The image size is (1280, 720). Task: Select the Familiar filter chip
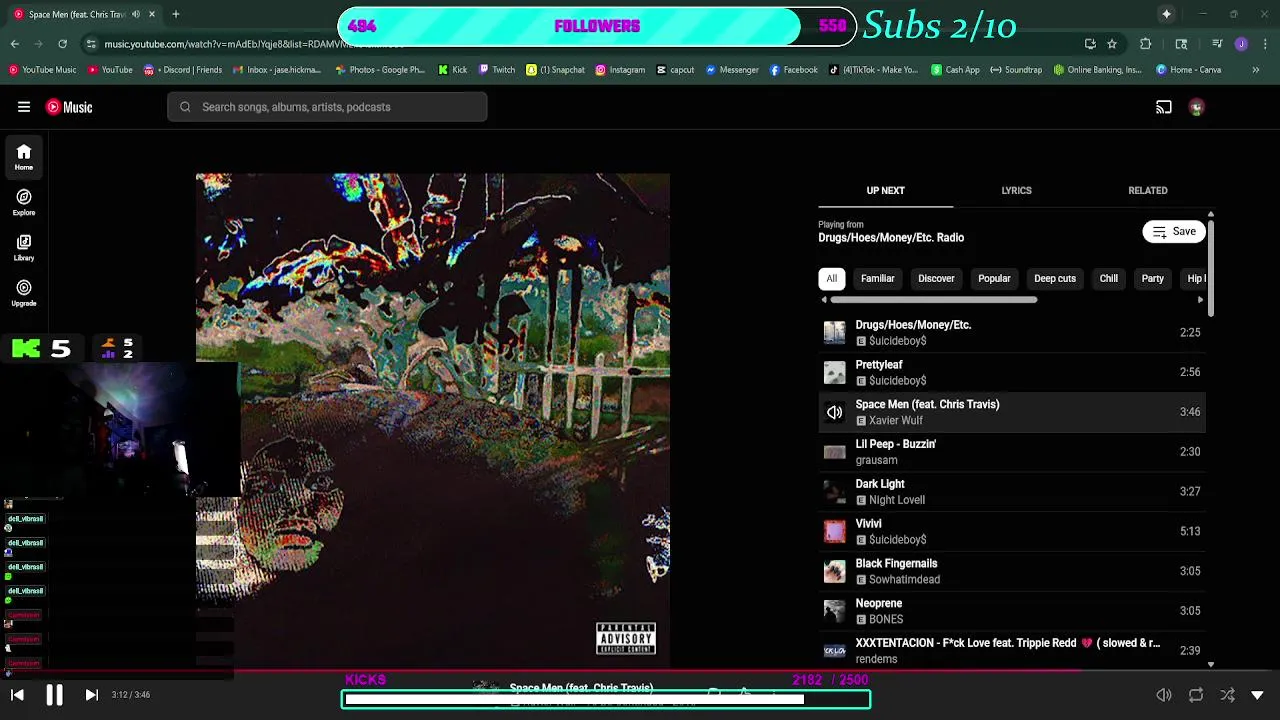(x=878, y=279)
